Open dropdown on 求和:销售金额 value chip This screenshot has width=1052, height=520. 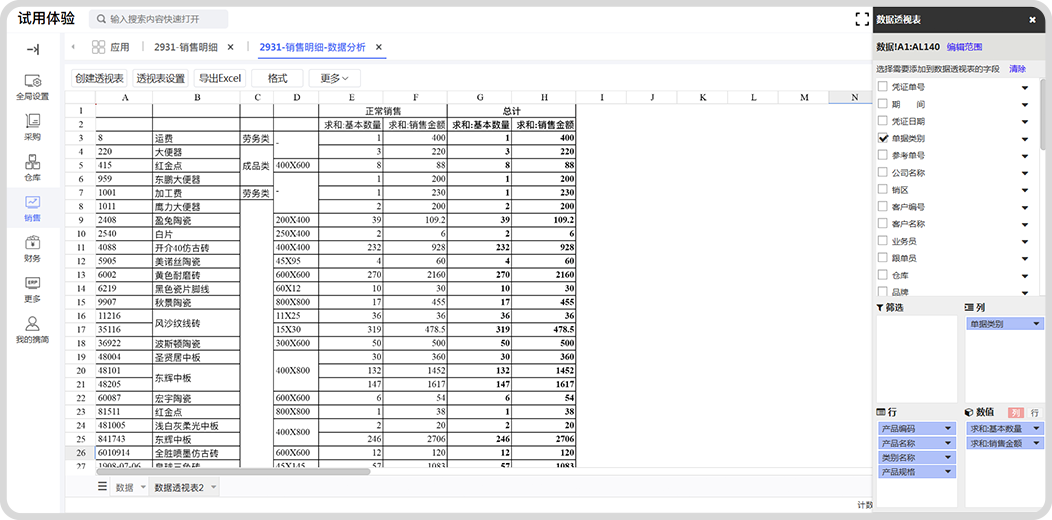[x=1037, y=443]
